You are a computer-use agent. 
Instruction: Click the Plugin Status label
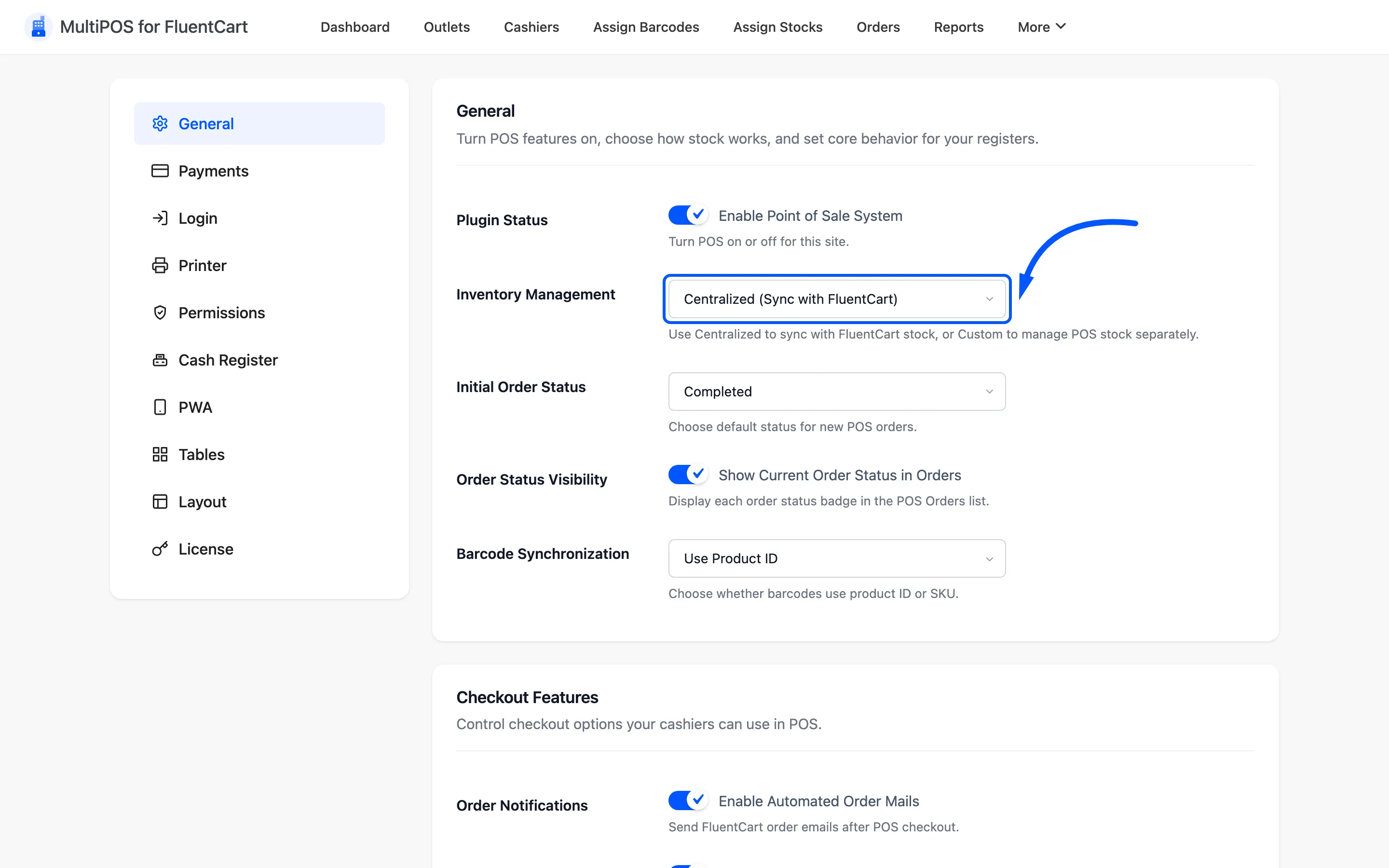point(502,220)
